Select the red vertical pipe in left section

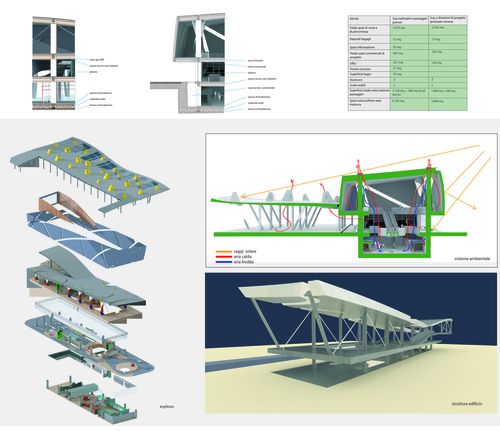pos(43,93)
